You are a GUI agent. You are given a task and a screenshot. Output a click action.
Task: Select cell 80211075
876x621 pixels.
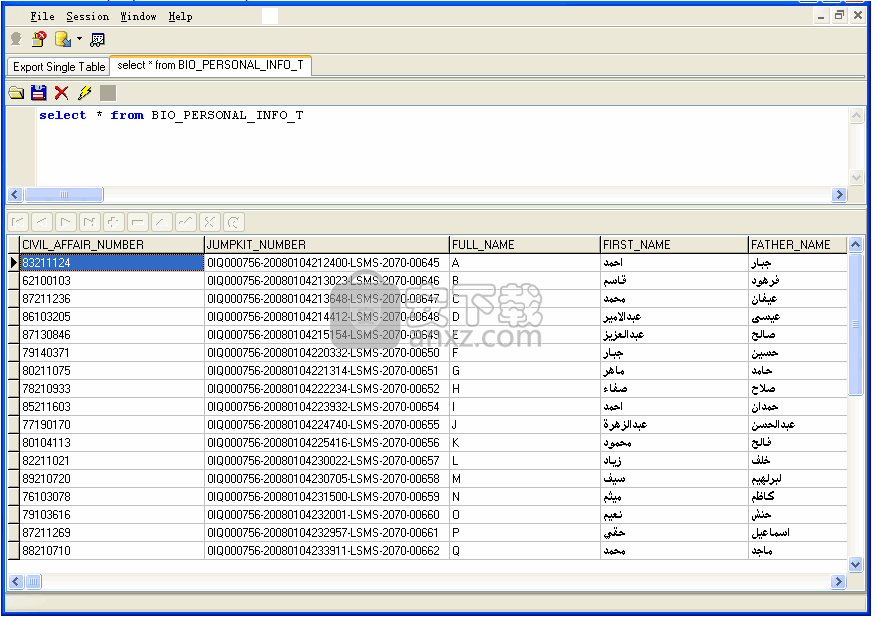click(112, 371)
